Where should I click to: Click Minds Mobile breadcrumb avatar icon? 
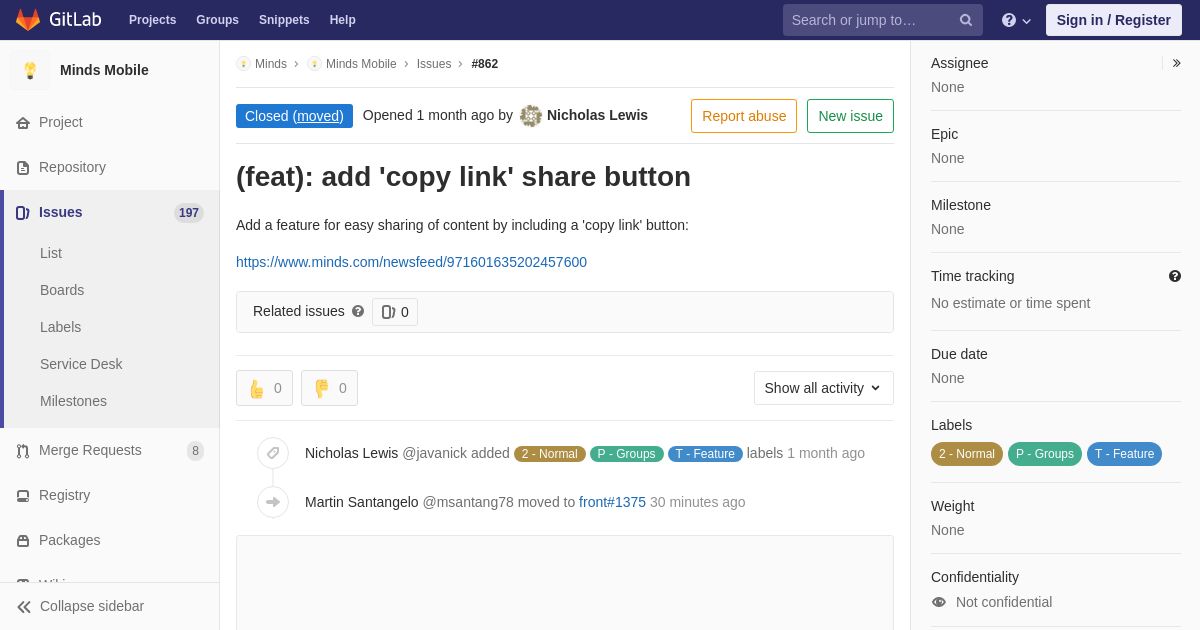click(314, 64)
